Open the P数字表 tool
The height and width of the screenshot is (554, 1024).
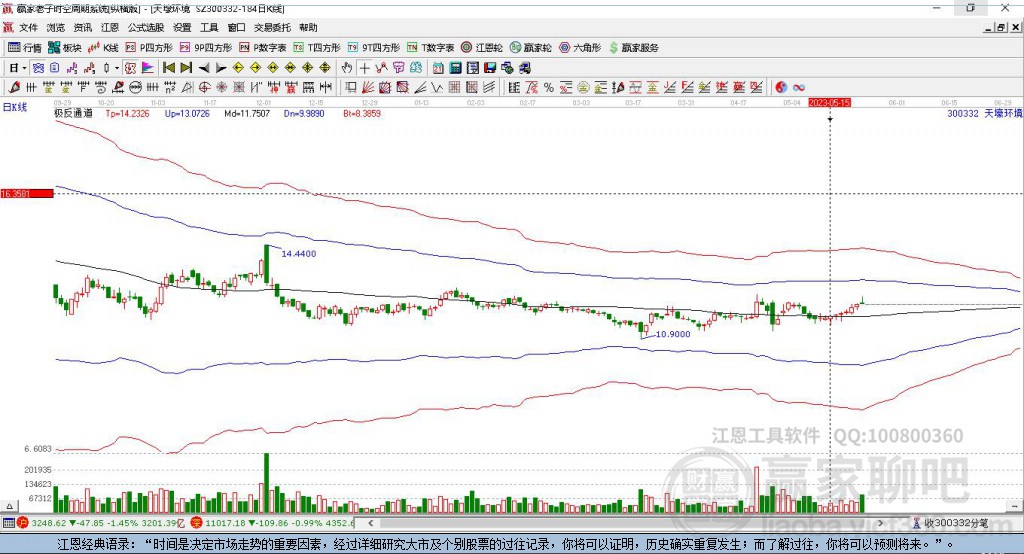click(x=262, y=48)
